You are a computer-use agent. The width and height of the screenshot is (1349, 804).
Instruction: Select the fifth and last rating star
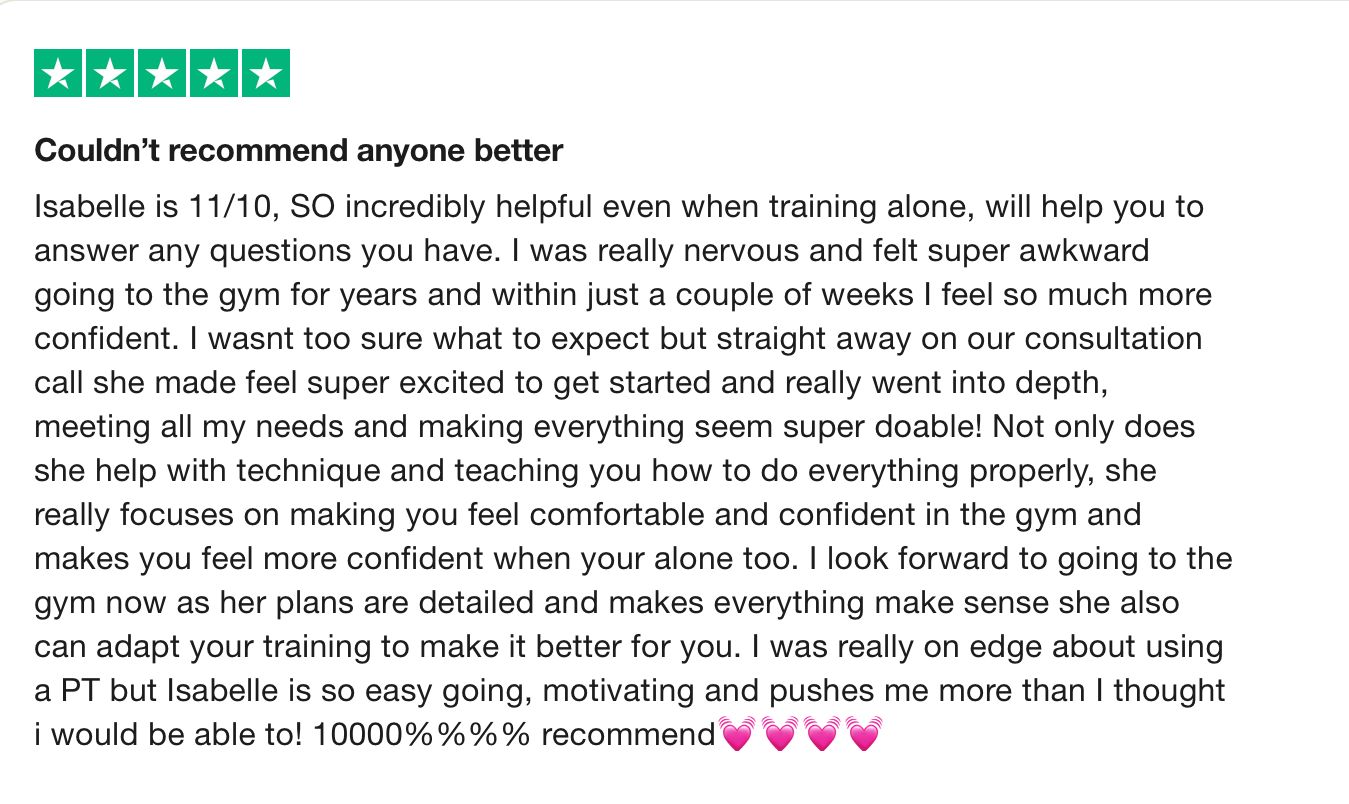pyautogui.click(x=265, y=72)
